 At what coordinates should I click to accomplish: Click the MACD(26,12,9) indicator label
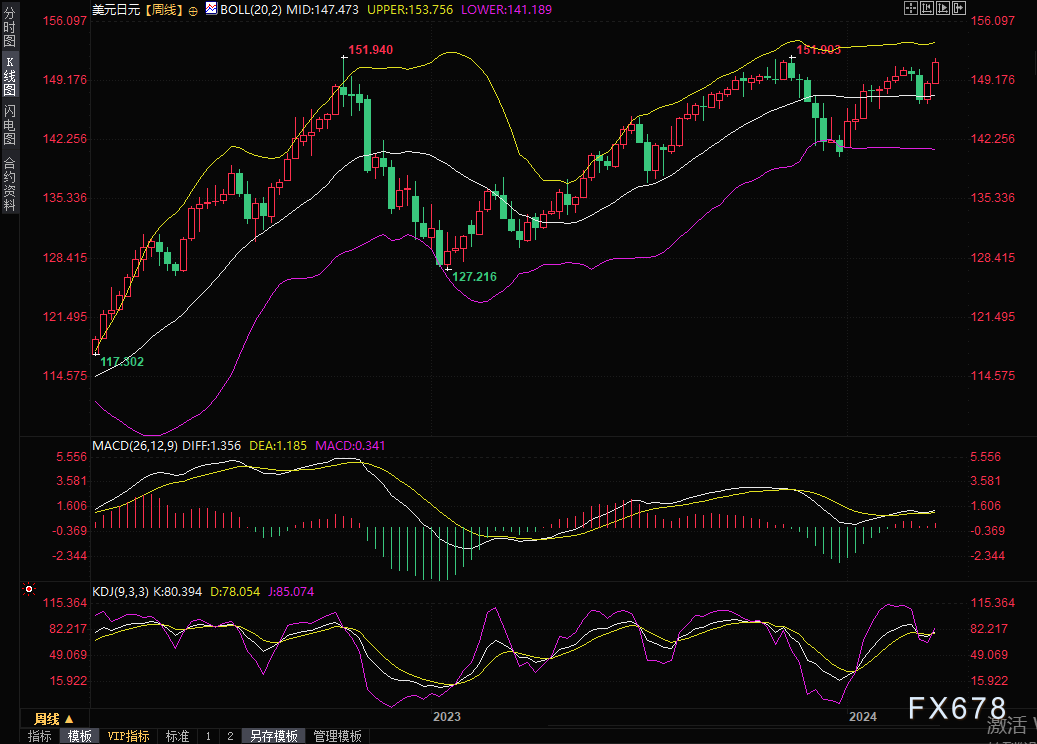pos(135,446)
